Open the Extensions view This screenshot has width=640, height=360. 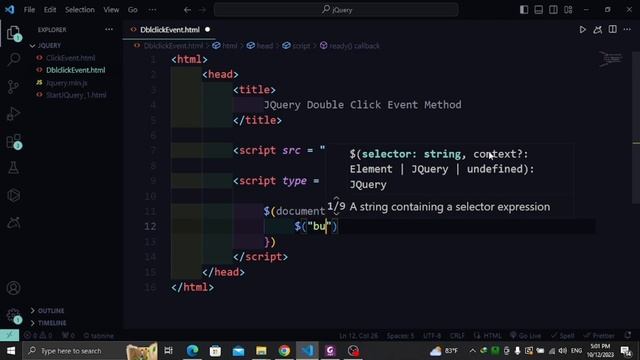13,141
